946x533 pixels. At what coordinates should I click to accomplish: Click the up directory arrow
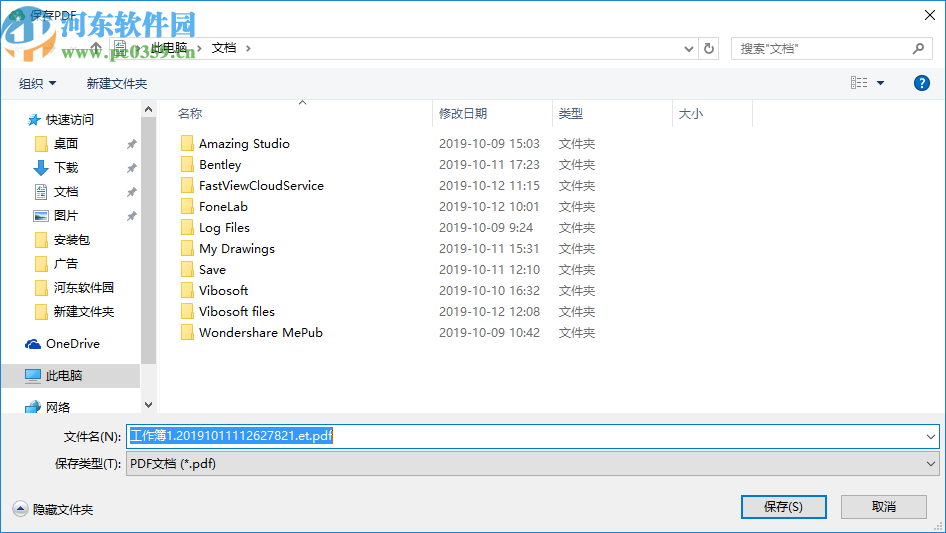(96, 48)
